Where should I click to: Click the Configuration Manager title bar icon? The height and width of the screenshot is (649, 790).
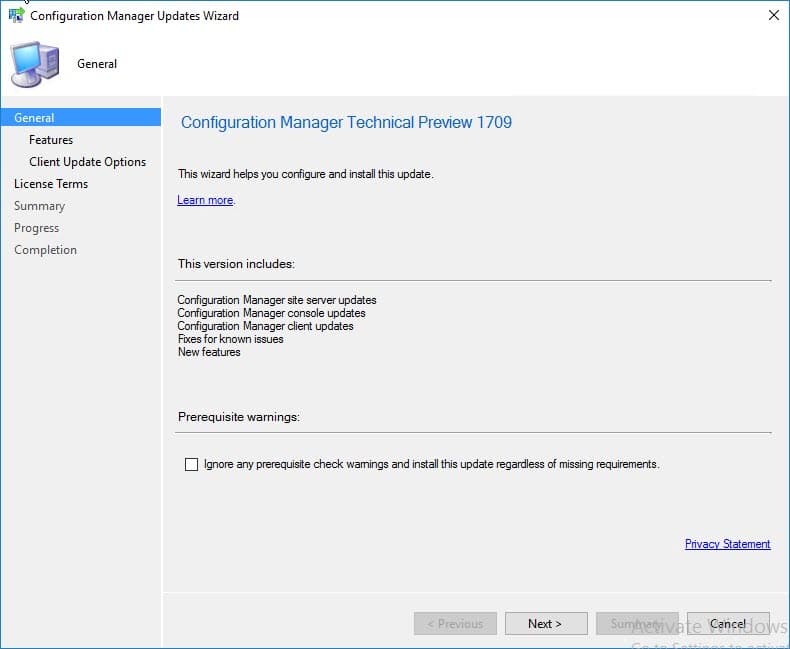(x=16, y=15)
